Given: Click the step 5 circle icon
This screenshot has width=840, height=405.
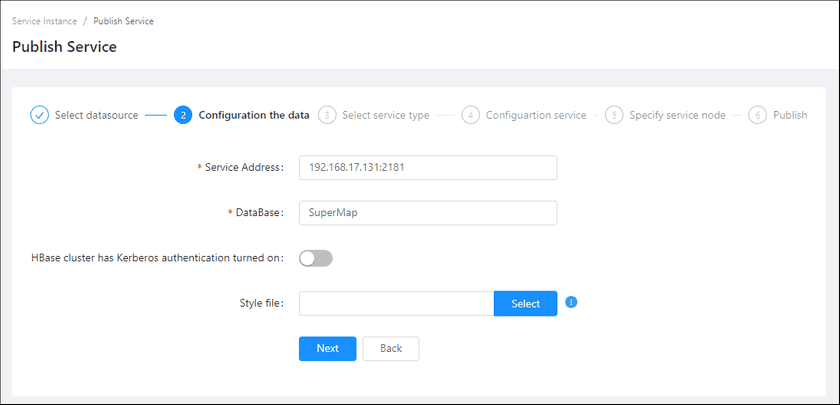Looking at the screenshot, I should pos(614,115).
